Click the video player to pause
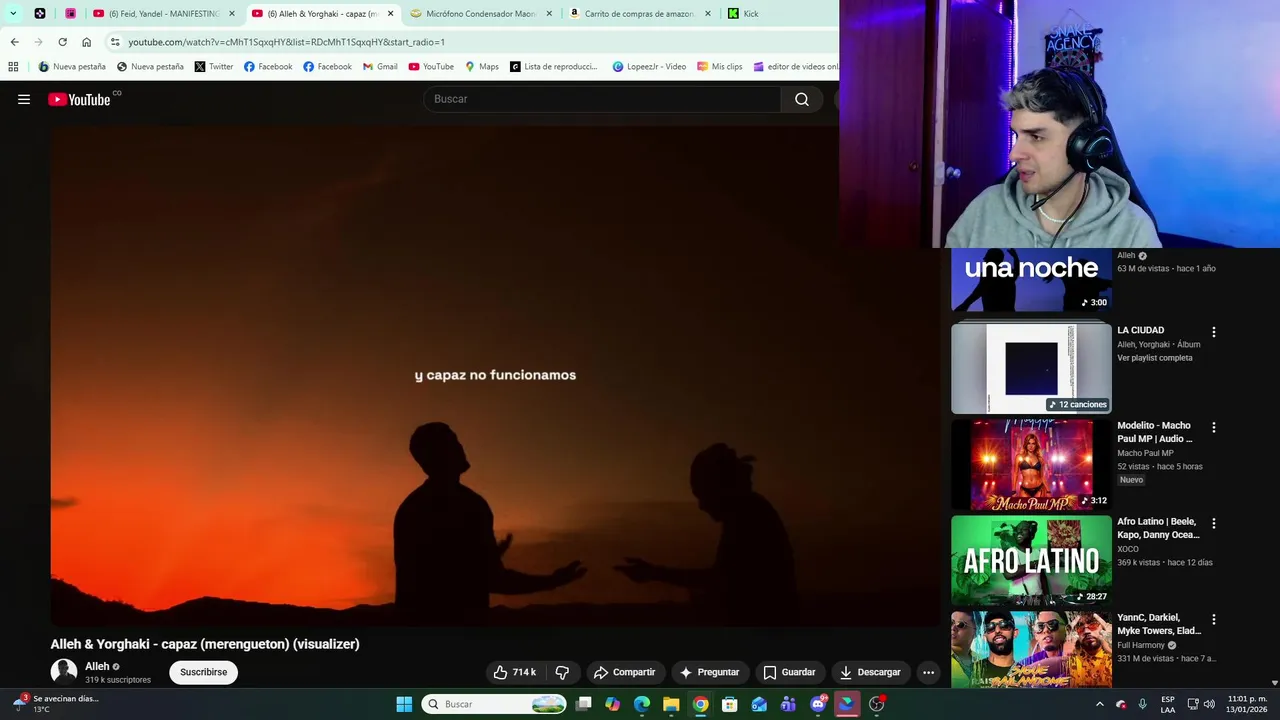 (495, 375)
